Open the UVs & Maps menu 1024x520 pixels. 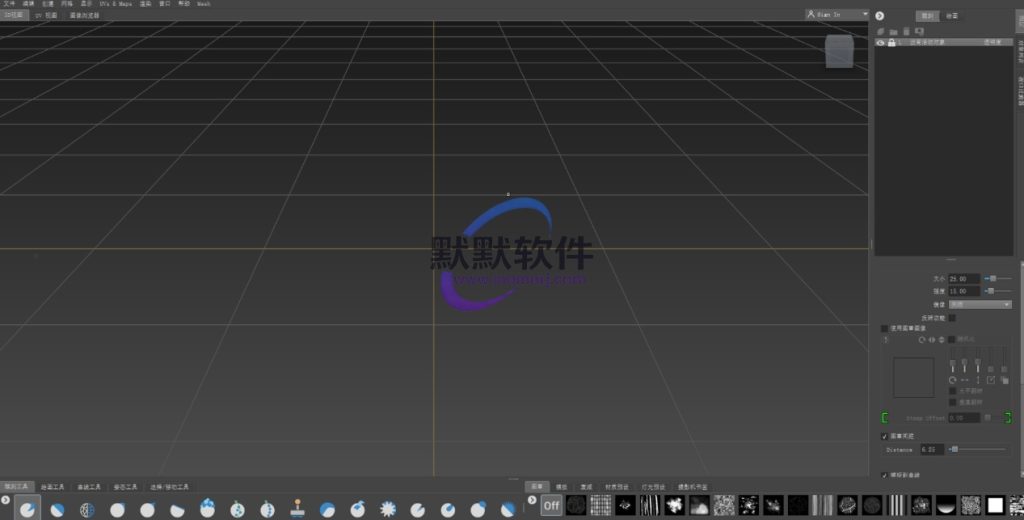pos(116,4)
